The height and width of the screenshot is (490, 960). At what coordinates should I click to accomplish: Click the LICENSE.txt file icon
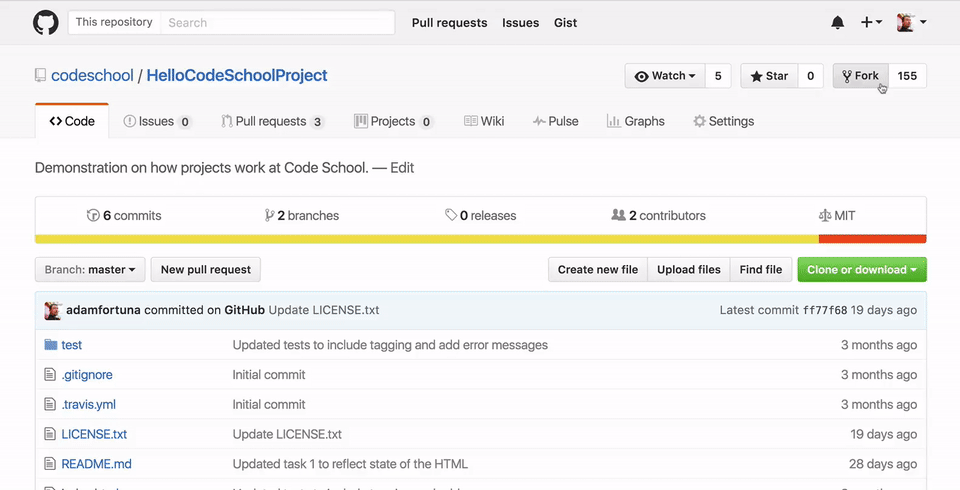tap(50, 434)
